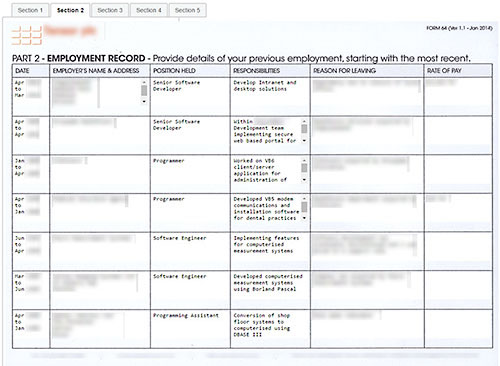500x366 pixels.
Task: Switch to the Section 1 tab
Action: pos(30,10)
